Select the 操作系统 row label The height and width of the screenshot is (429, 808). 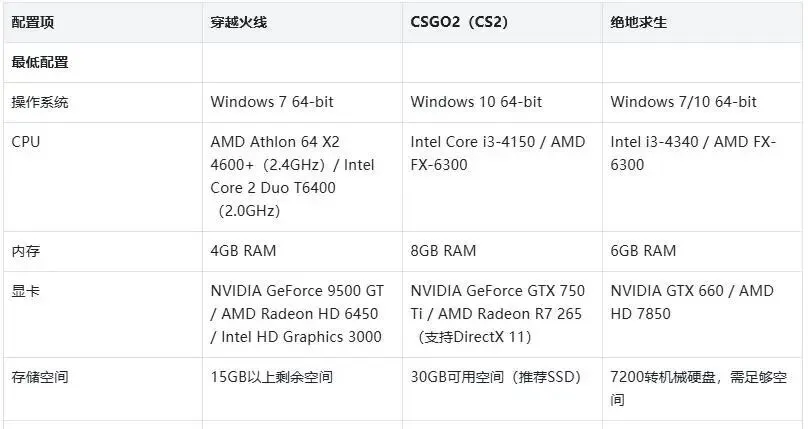(x=40, y=102)
